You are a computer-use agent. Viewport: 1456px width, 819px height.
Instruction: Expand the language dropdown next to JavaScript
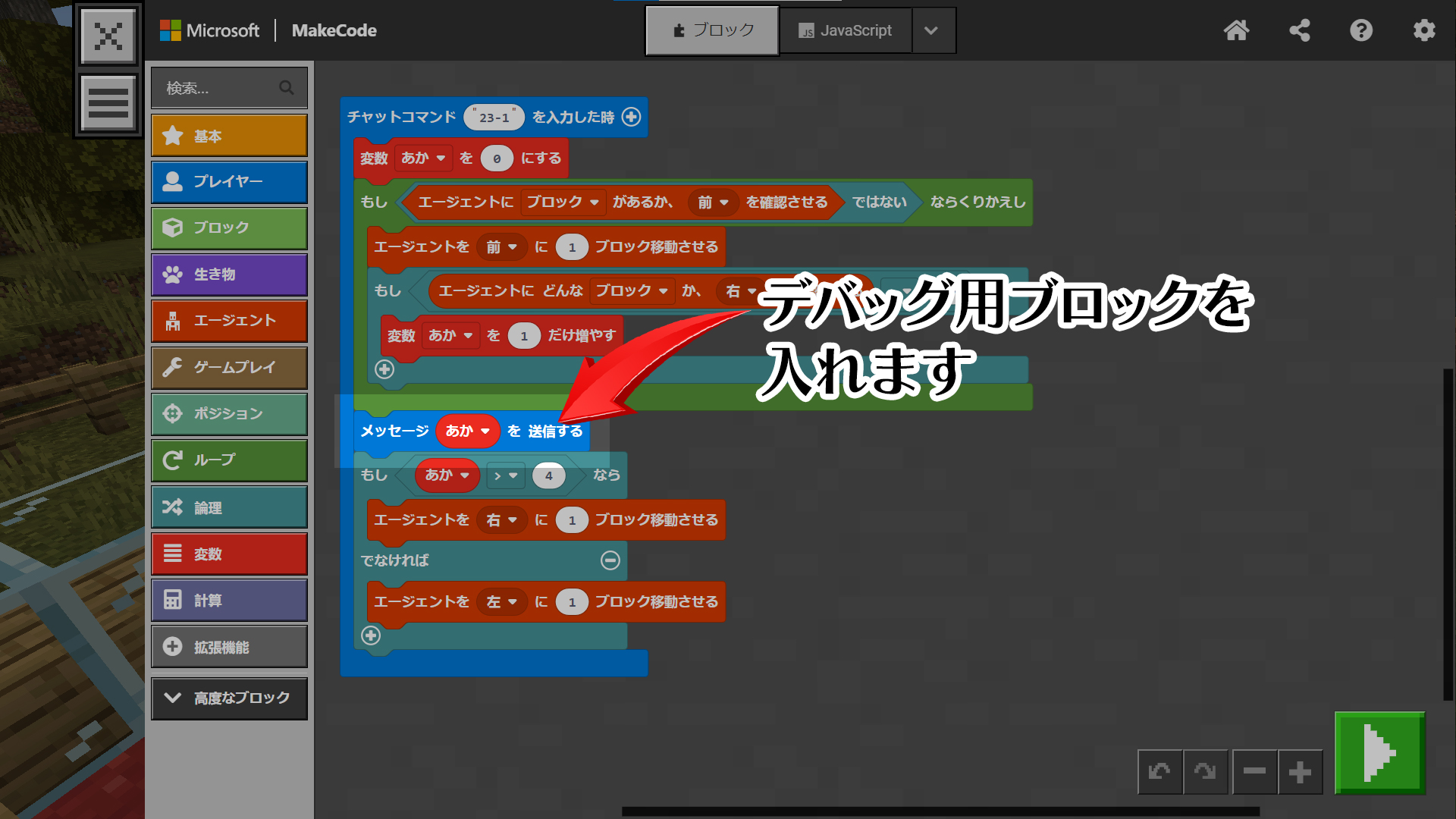932,30
